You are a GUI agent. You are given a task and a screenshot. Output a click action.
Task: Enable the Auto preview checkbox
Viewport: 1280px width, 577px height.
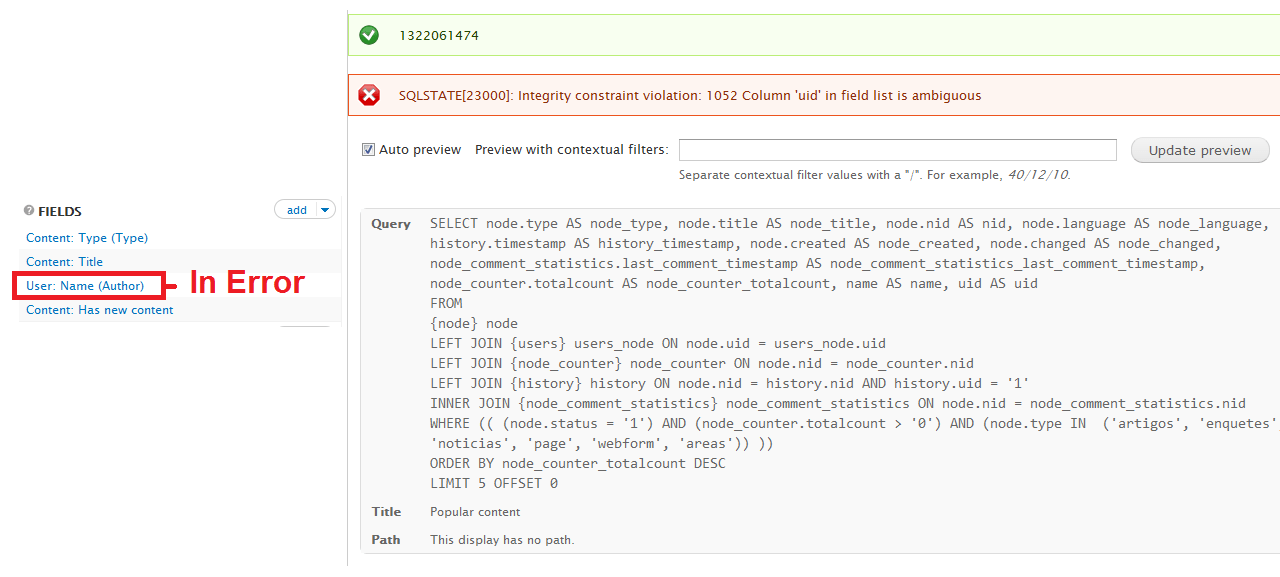(369, 148)
